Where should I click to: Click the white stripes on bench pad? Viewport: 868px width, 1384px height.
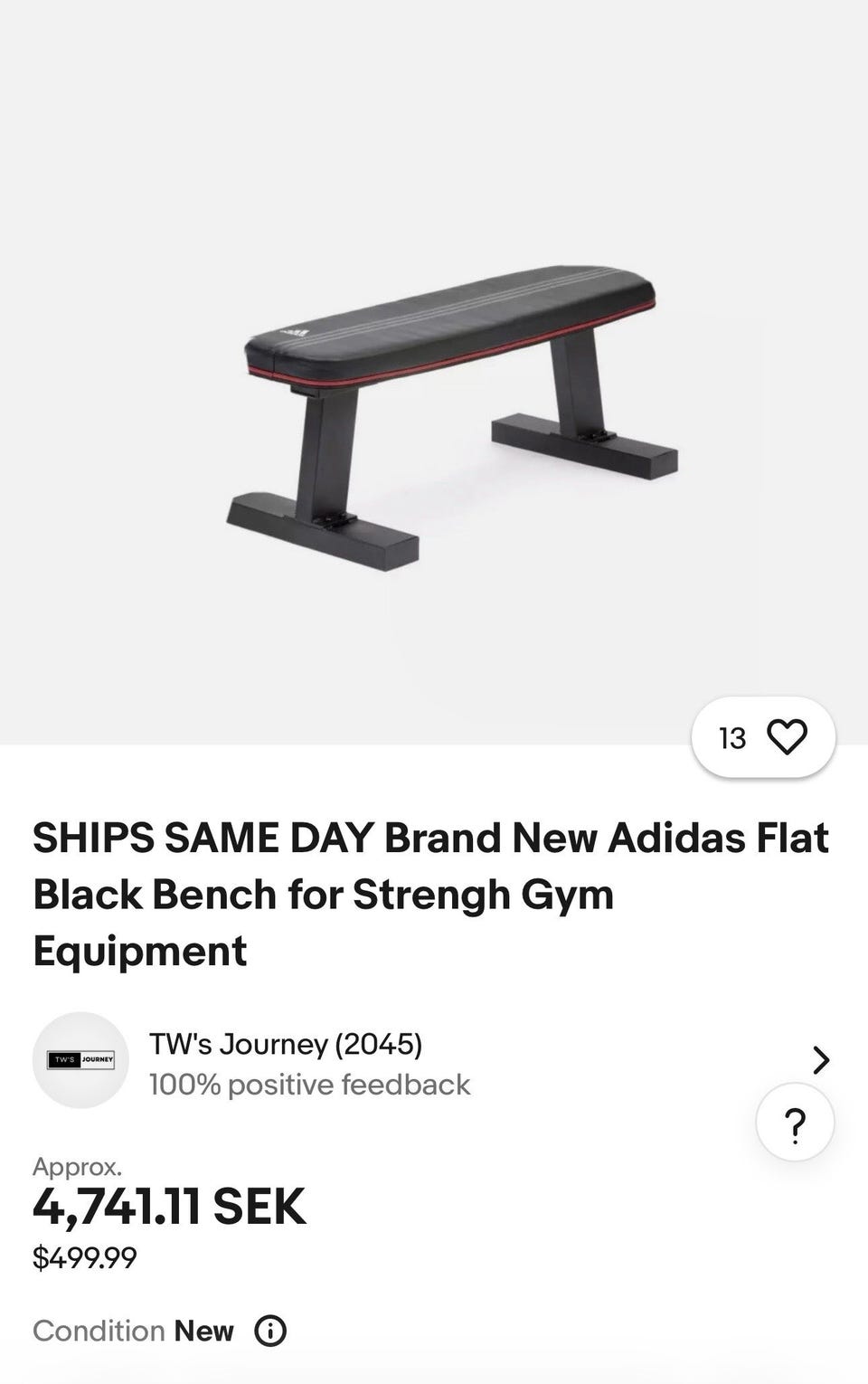click(470, 299)
